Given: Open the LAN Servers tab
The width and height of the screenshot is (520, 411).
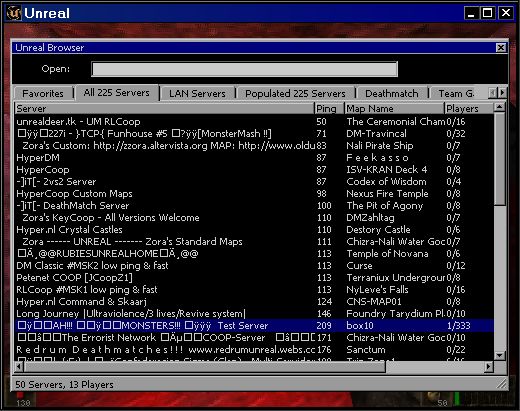Looking at the screenshot, I should pos(197,93).
